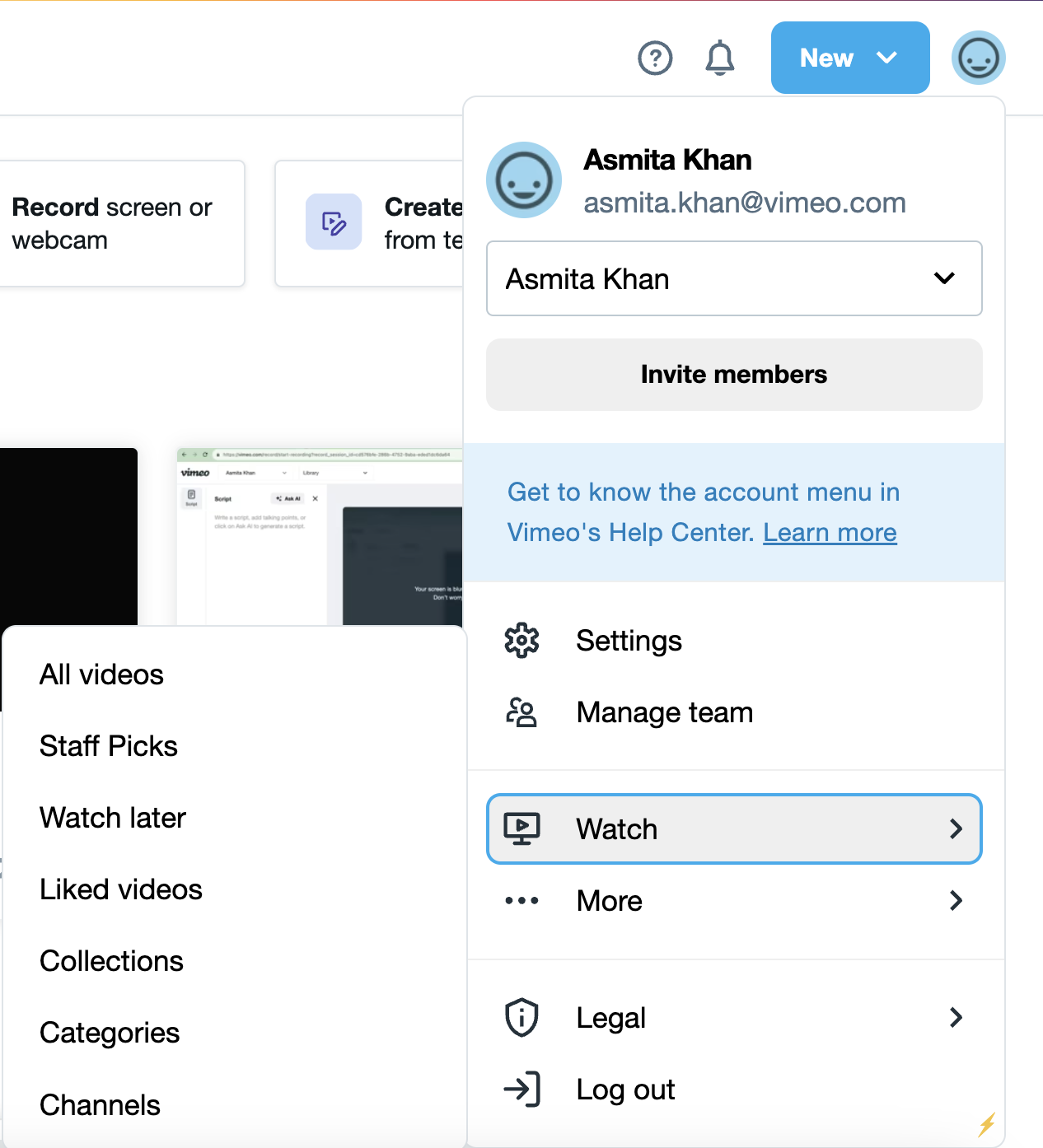Expand the Asmita Khan team selector dropdown
Image resolution: width=1043 pixels, height=1148 pixels.
pyautogui.click(x=734, y=278)
